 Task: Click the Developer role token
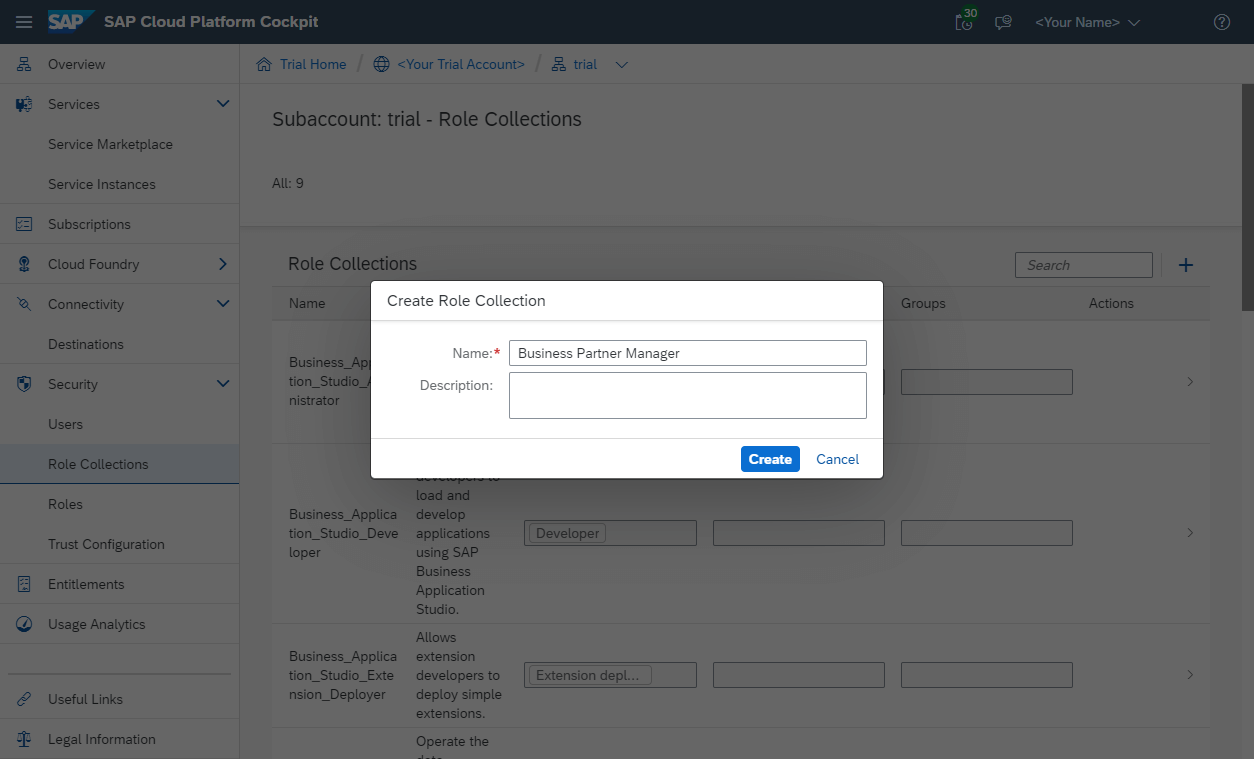pos(567,533)
